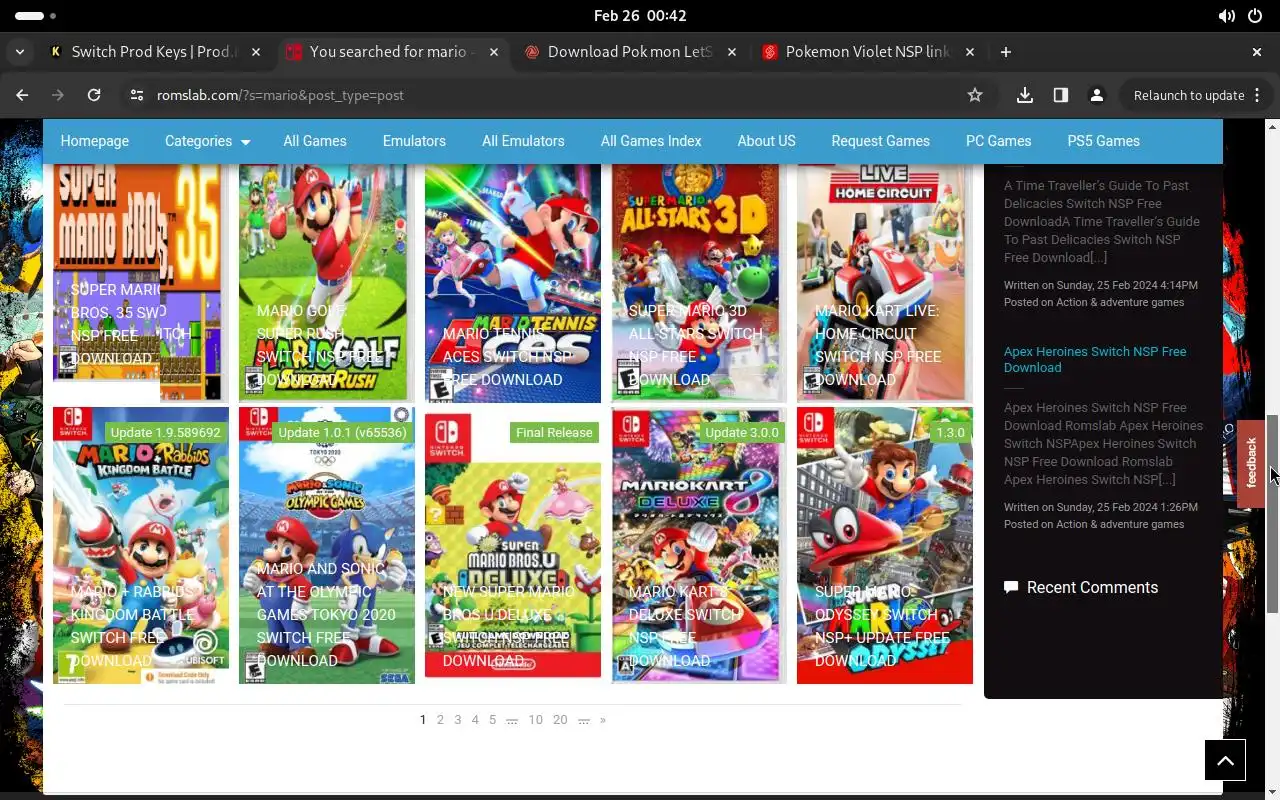The width and height of the screenshot is (1280, 800).
Task: Open Super Mario 3D All-Stars thumbnail
Action: (x=698, y=283)
